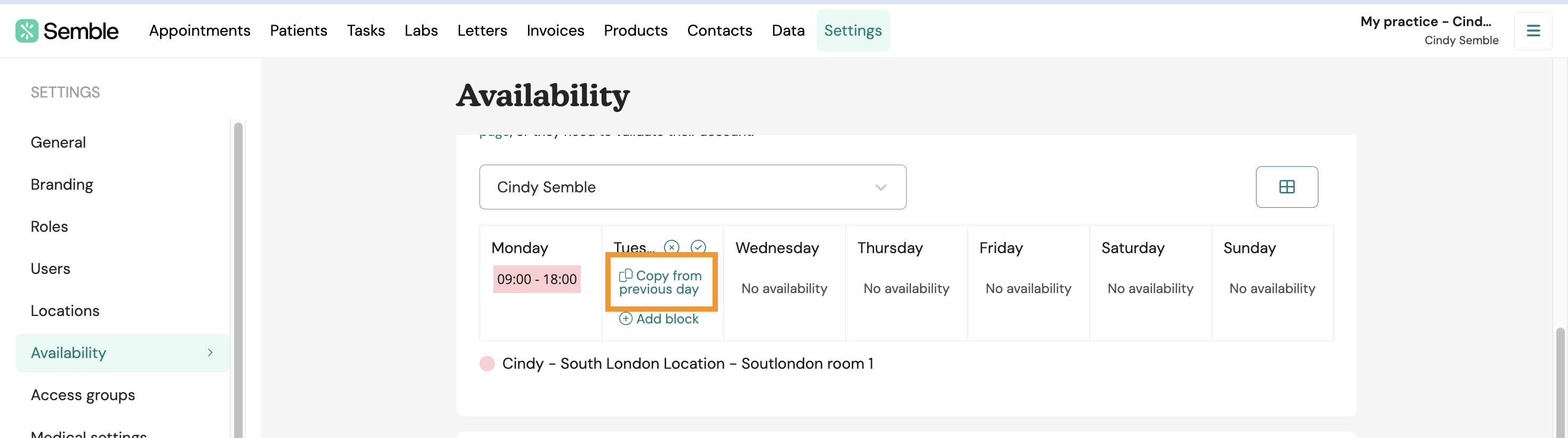Go to Invoices
1568x438 pixels.
tap(555, 30)
